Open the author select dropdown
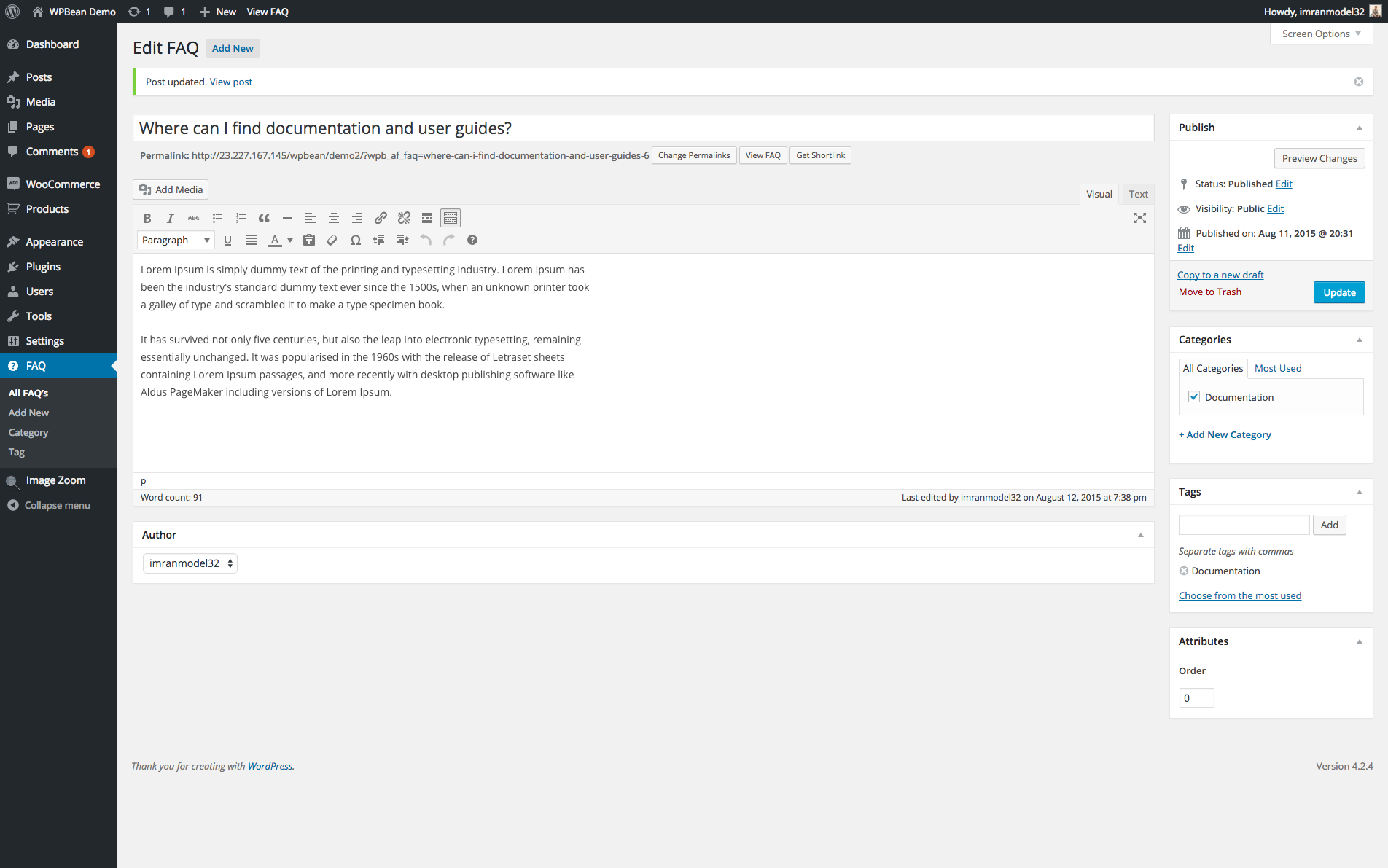Image resolution: width=1388 pixels, height=868 pixels. 190,563
